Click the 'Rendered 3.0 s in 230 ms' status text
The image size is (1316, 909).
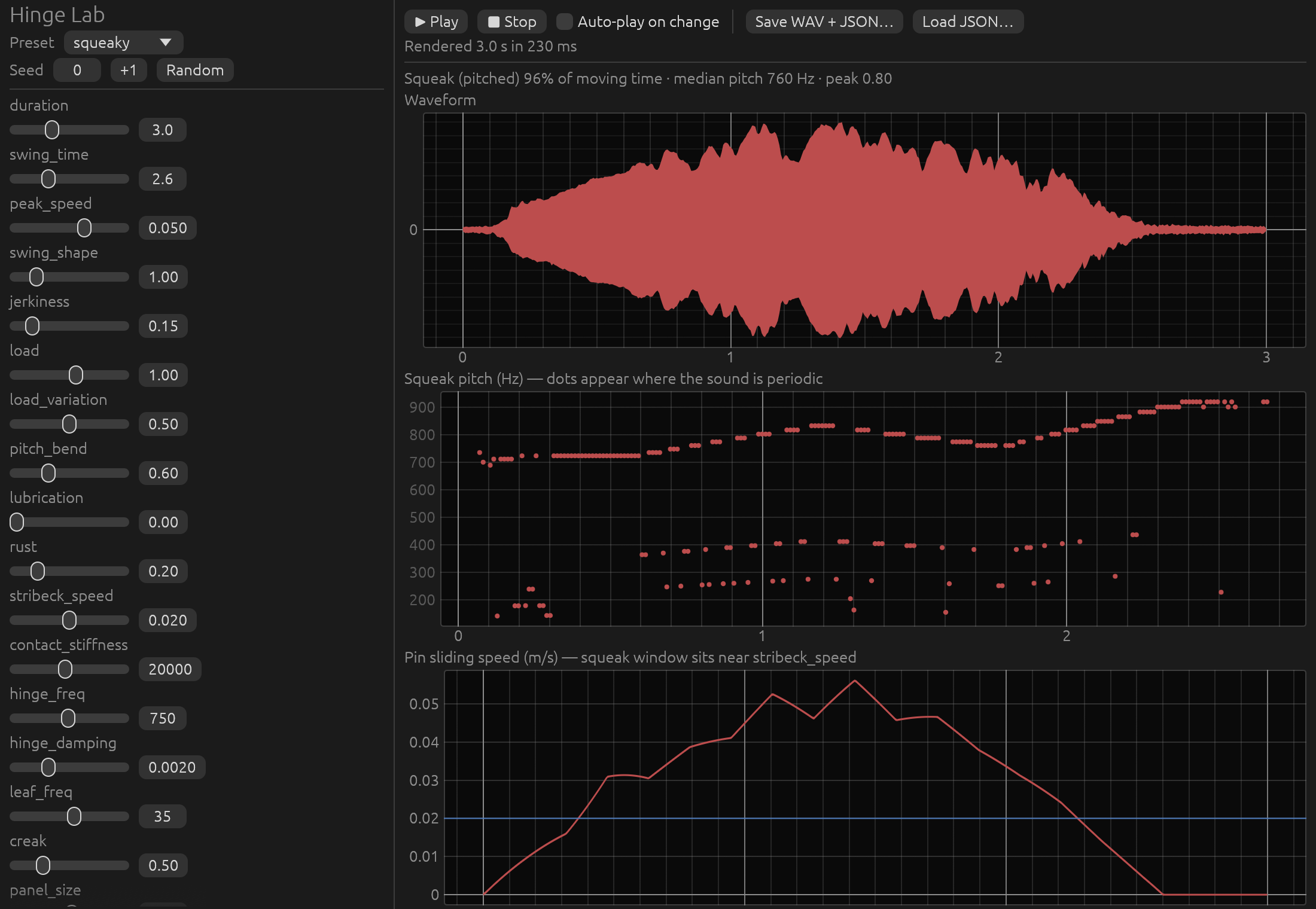[x=491, y=47]
